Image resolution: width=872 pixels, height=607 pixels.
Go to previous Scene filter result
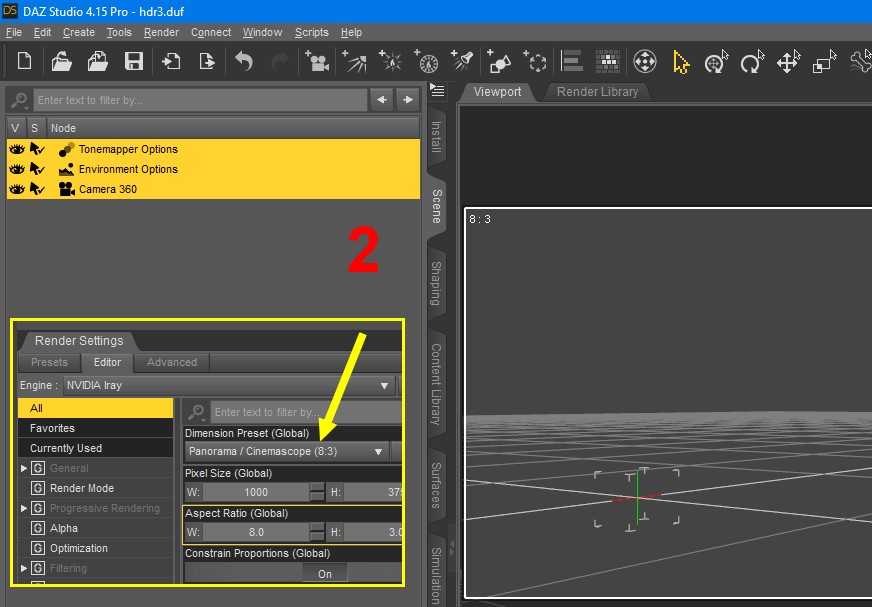click(x=382, y=100)
